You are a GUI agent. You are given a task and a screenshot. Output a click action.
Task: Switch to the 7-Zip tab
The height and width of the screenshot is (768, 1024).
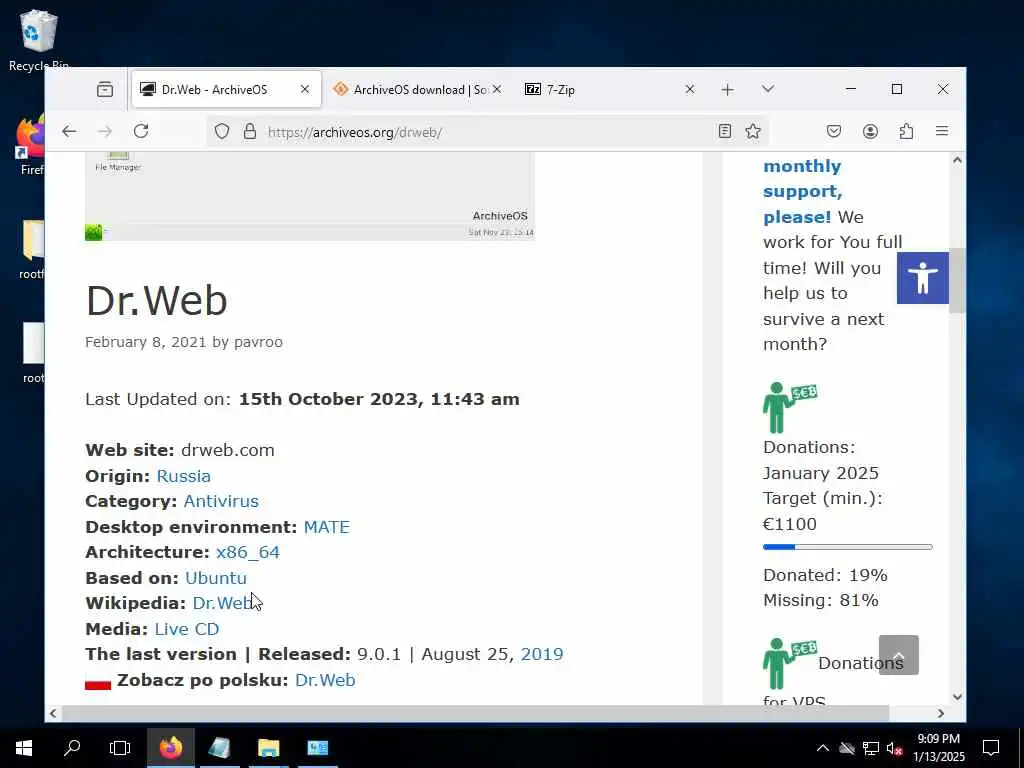click(610, 89)
